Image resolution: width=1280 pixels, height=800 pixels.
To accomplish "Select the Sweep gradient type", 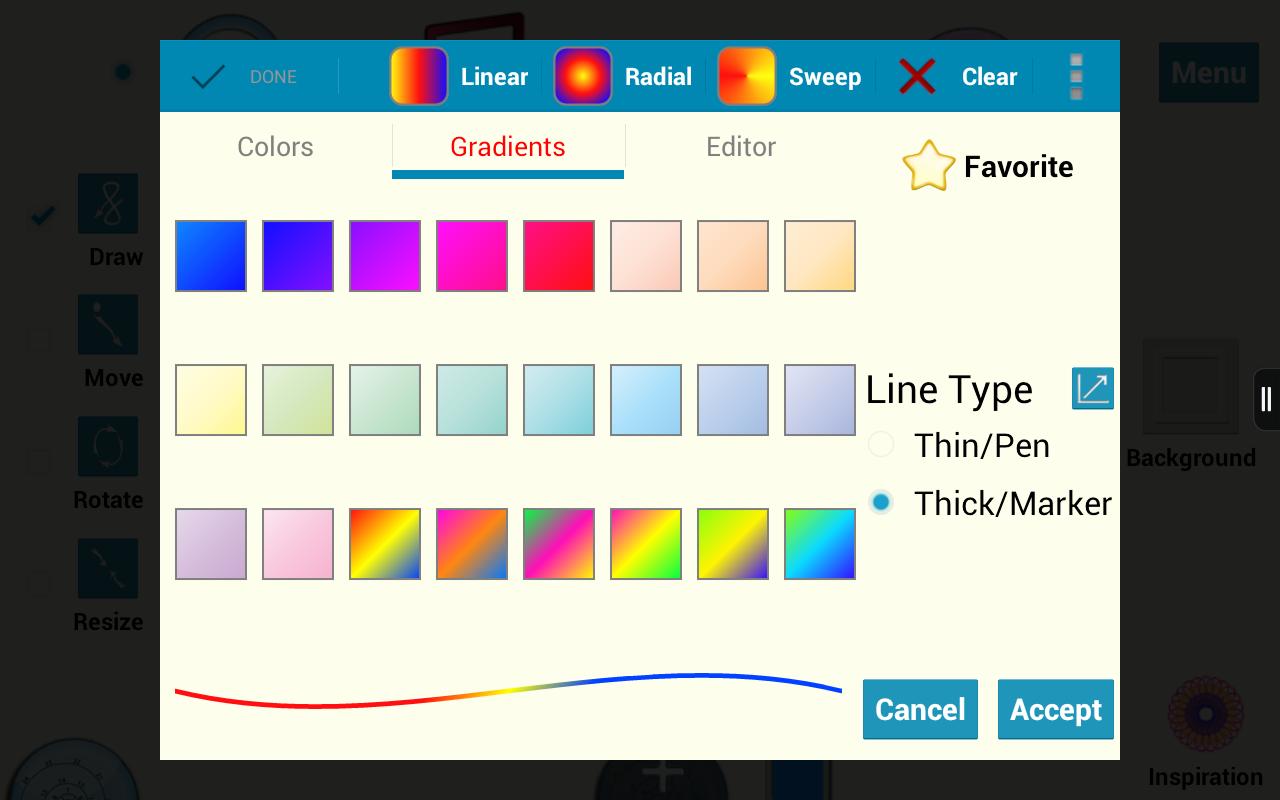I will (790, 76).
